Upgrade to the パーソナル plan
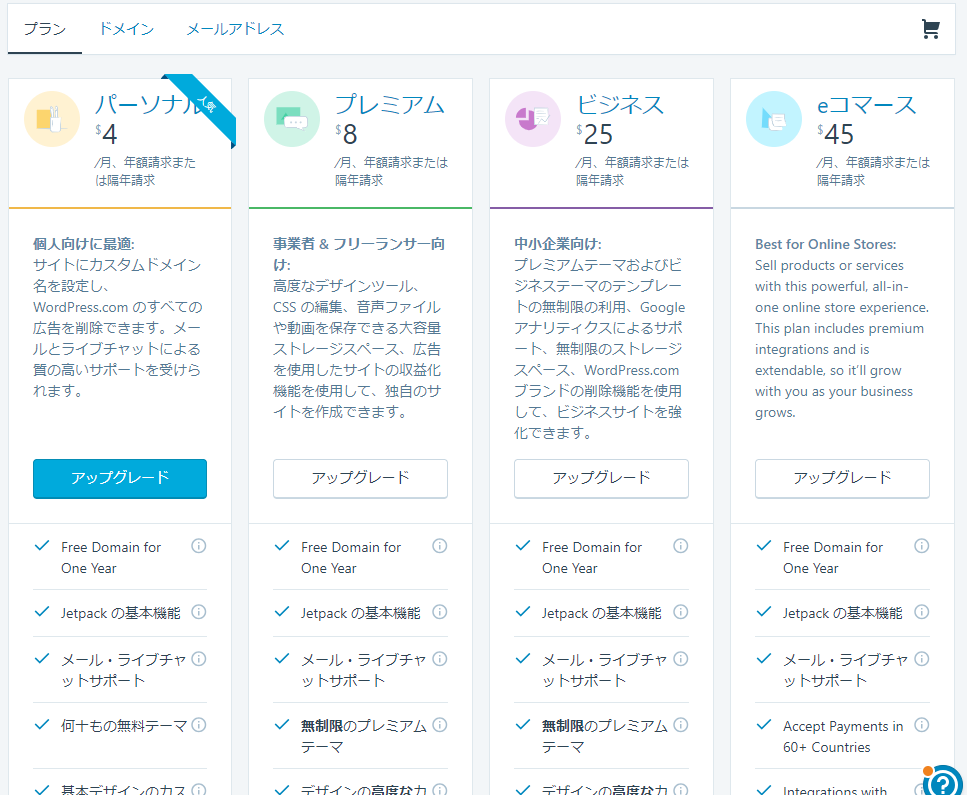Viewport: 967px width, 795px height. (120, 478)
